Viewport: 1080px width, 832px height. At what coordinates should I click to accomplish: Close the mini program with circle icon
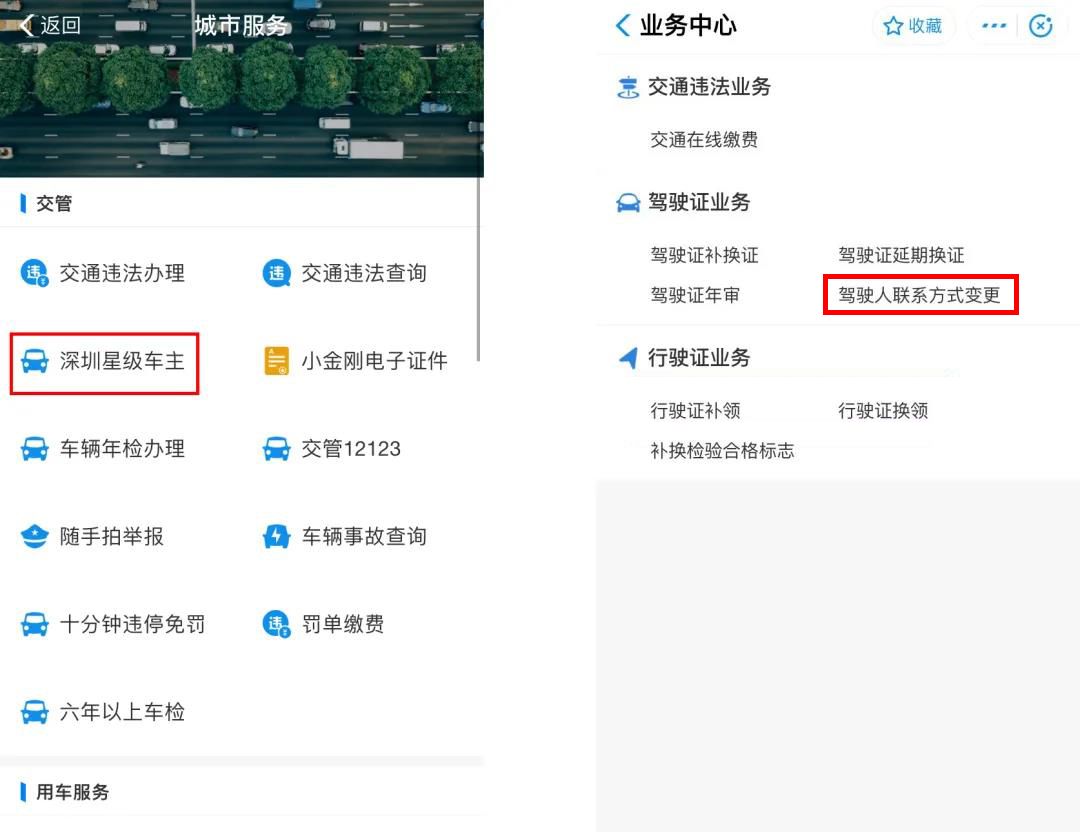[1041, 26]
